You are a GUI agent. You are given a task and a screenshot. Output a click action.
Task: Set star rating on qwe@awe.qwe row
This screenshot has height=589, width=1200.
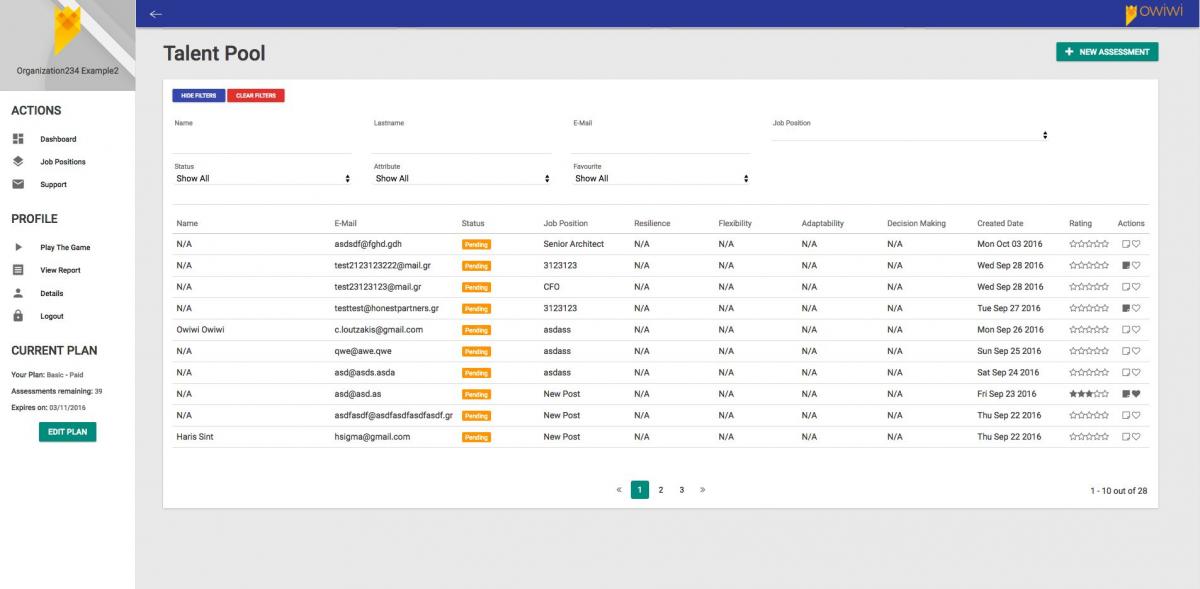[1089, 351]
